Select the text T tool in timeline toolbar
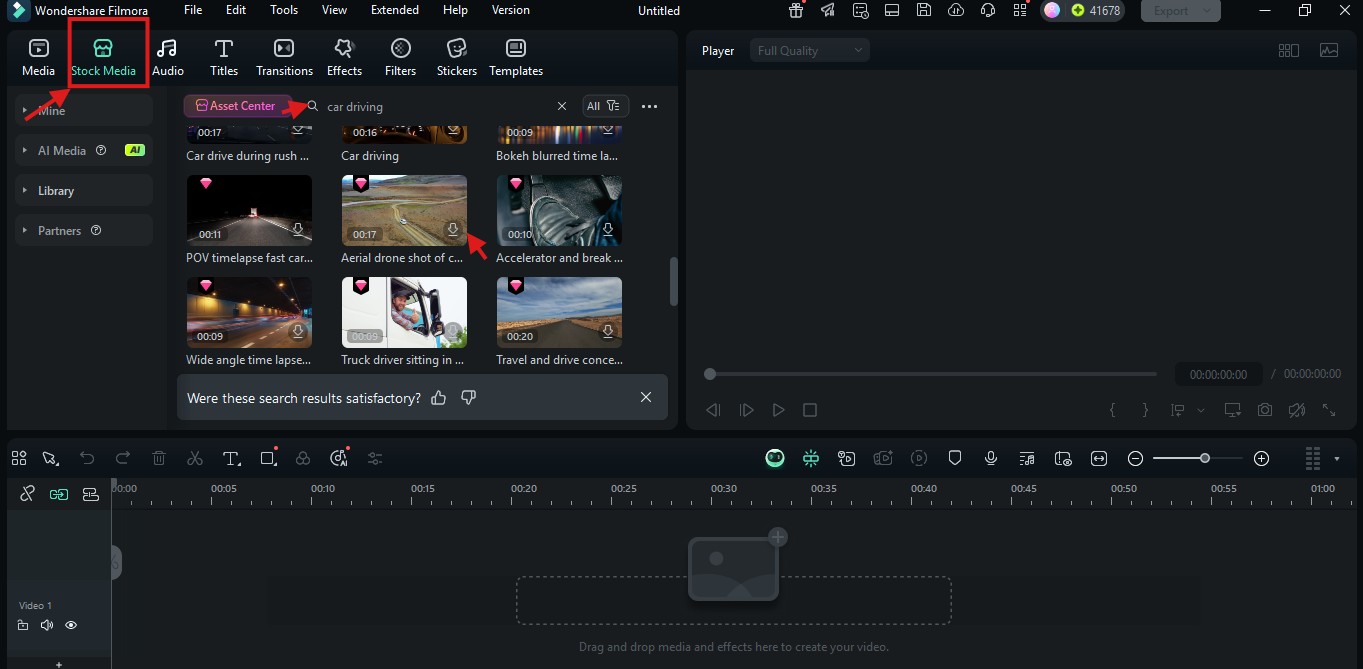The width and height of the screenshot is (1363, 669). 231,458
